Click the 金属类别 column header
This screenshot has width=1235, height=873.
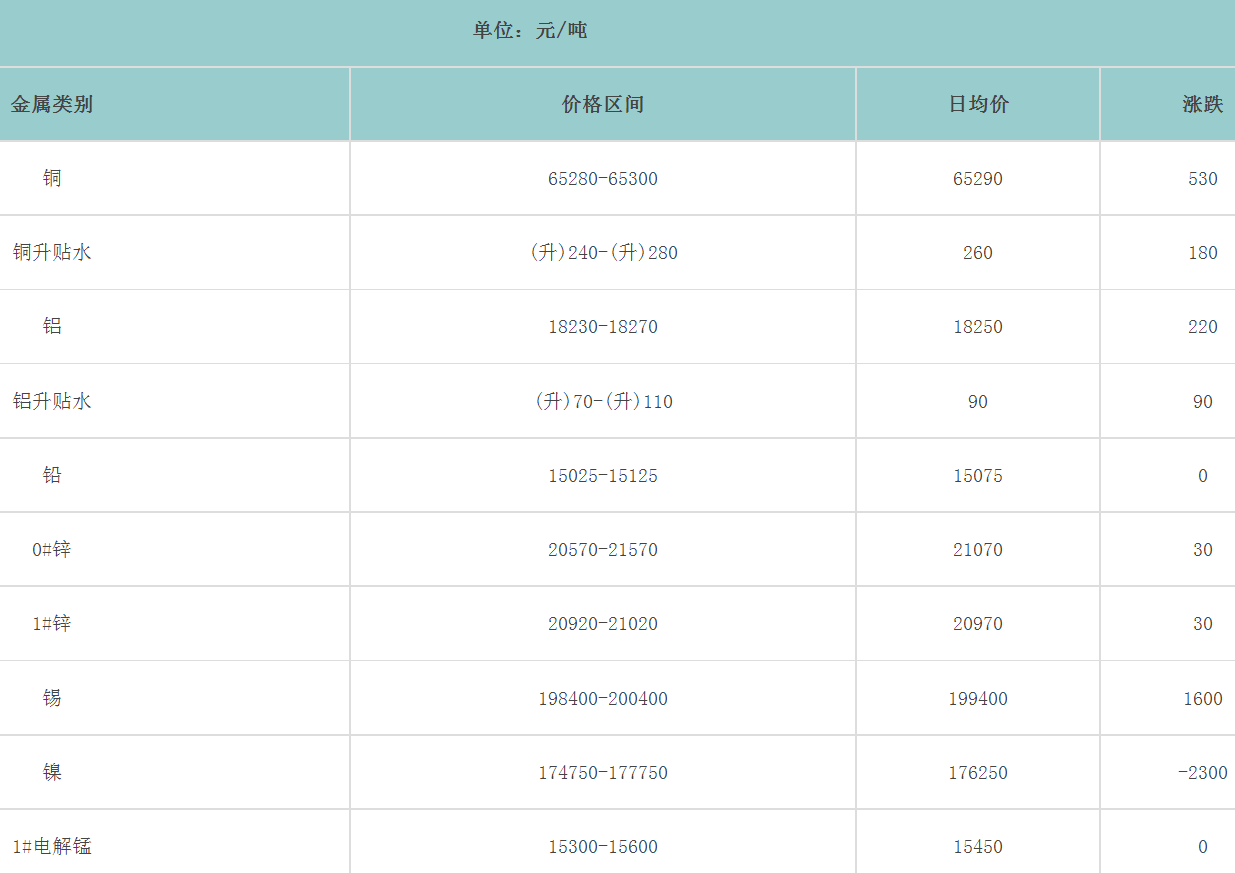point(52,104)
